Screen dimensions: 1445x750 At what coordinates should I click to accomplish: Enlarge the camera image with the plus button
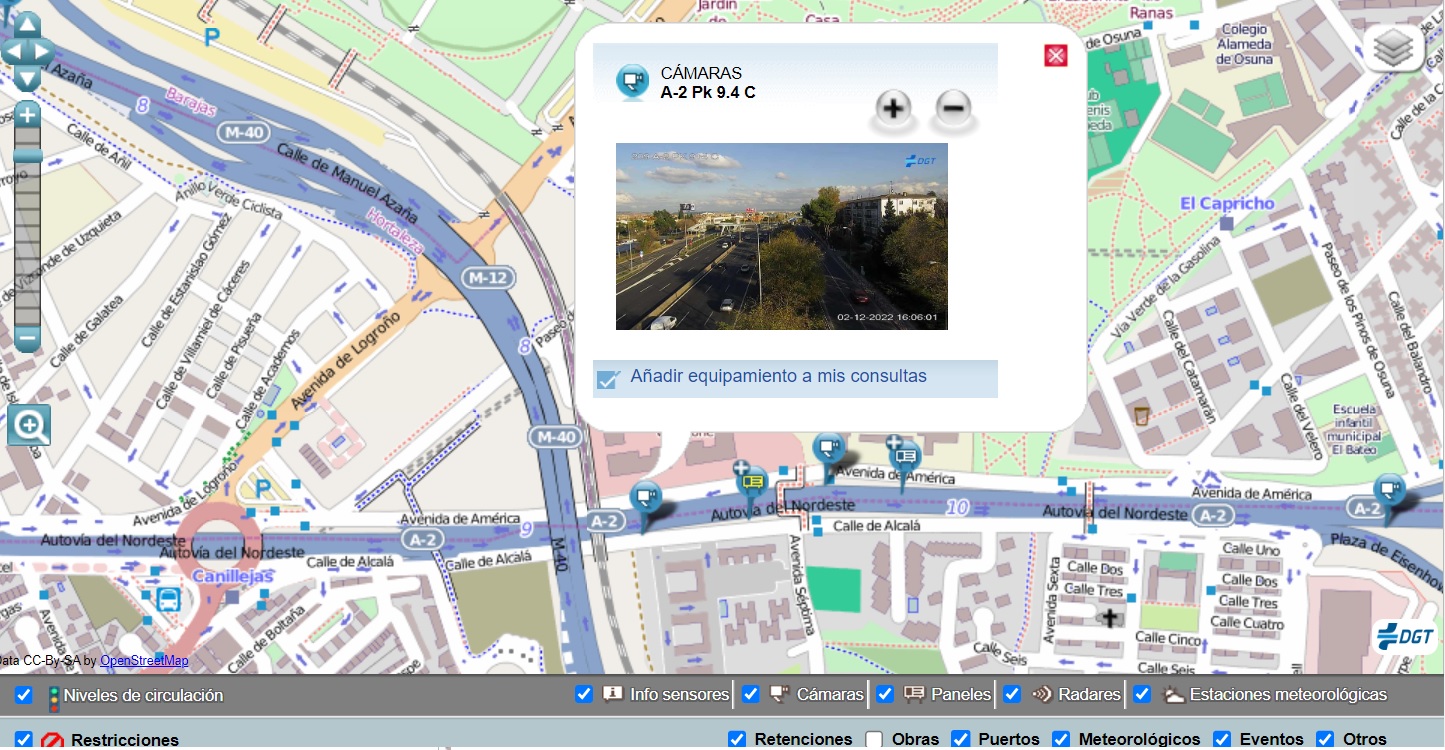(x=893, y=109)
